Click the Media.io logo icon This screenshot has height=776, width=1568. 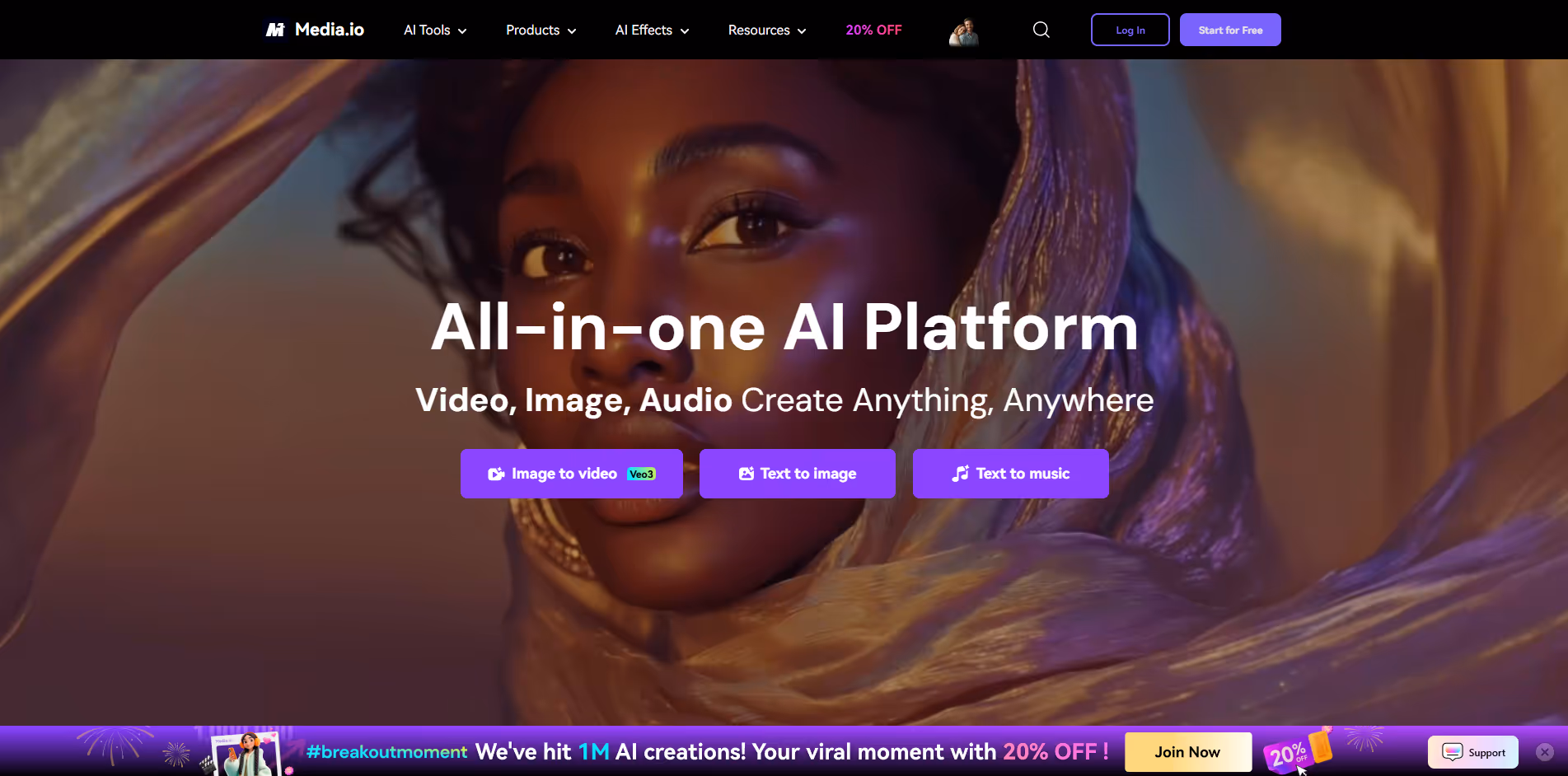coord(274,29)
